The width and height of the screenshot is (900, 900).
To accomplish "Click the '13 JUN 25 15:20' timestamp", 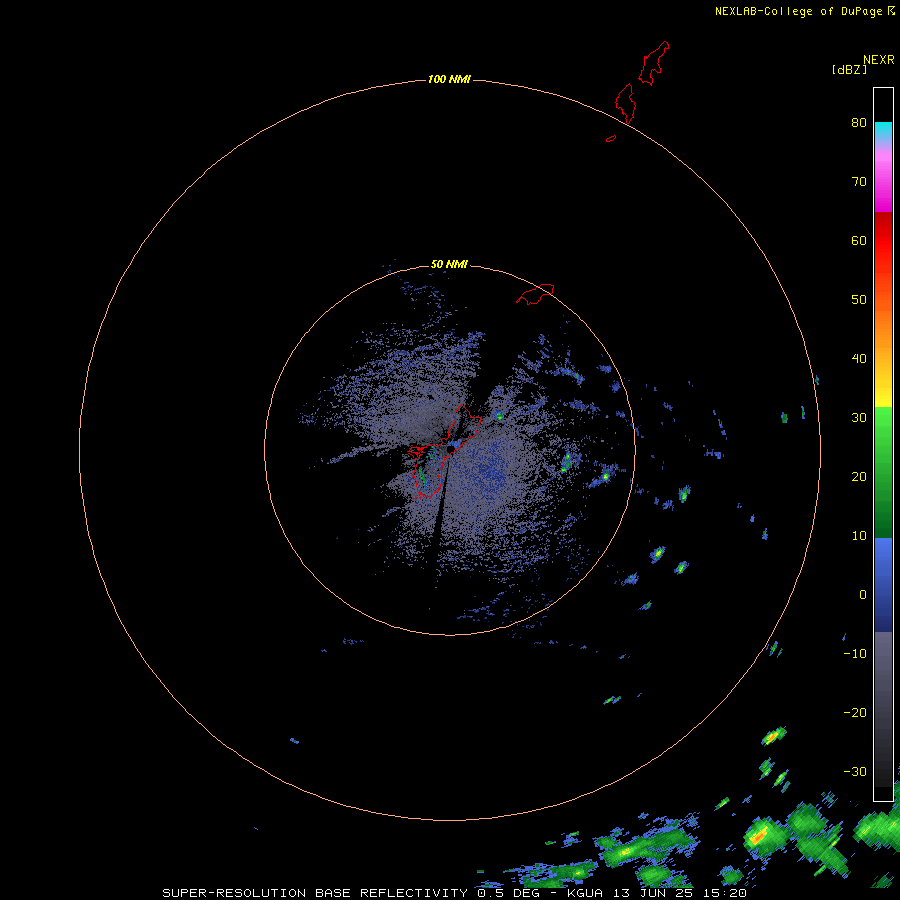I will click(681, 893).
